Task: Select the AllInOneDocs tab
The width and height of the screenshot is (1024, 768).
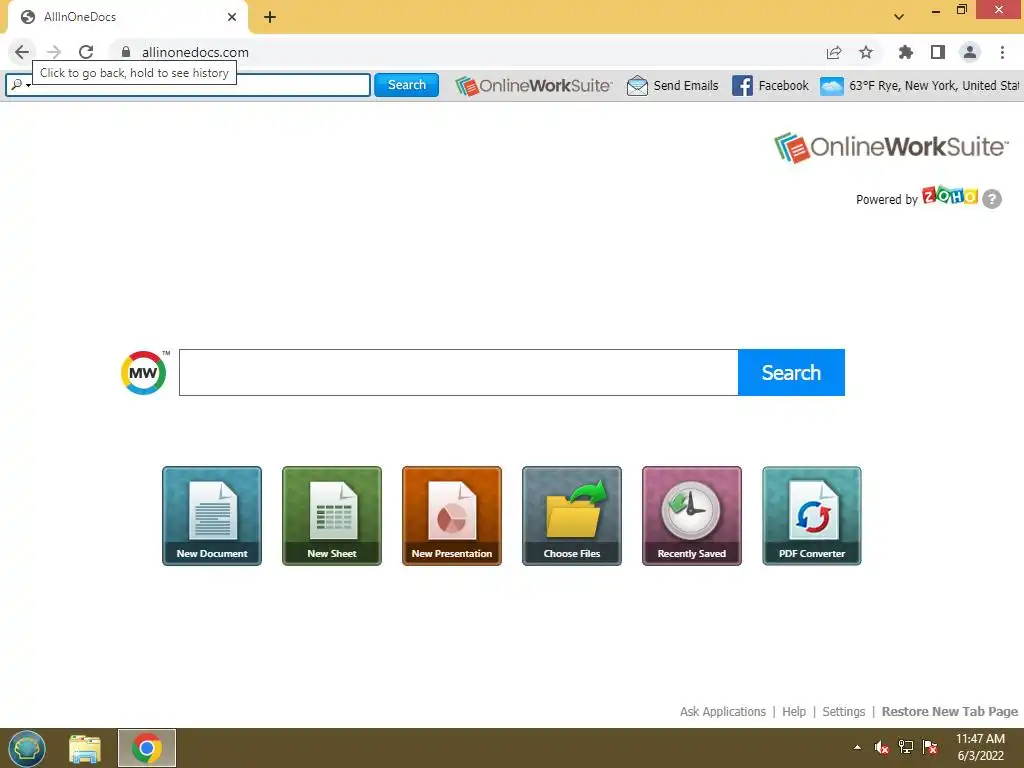Action: (x=127, y=17)
